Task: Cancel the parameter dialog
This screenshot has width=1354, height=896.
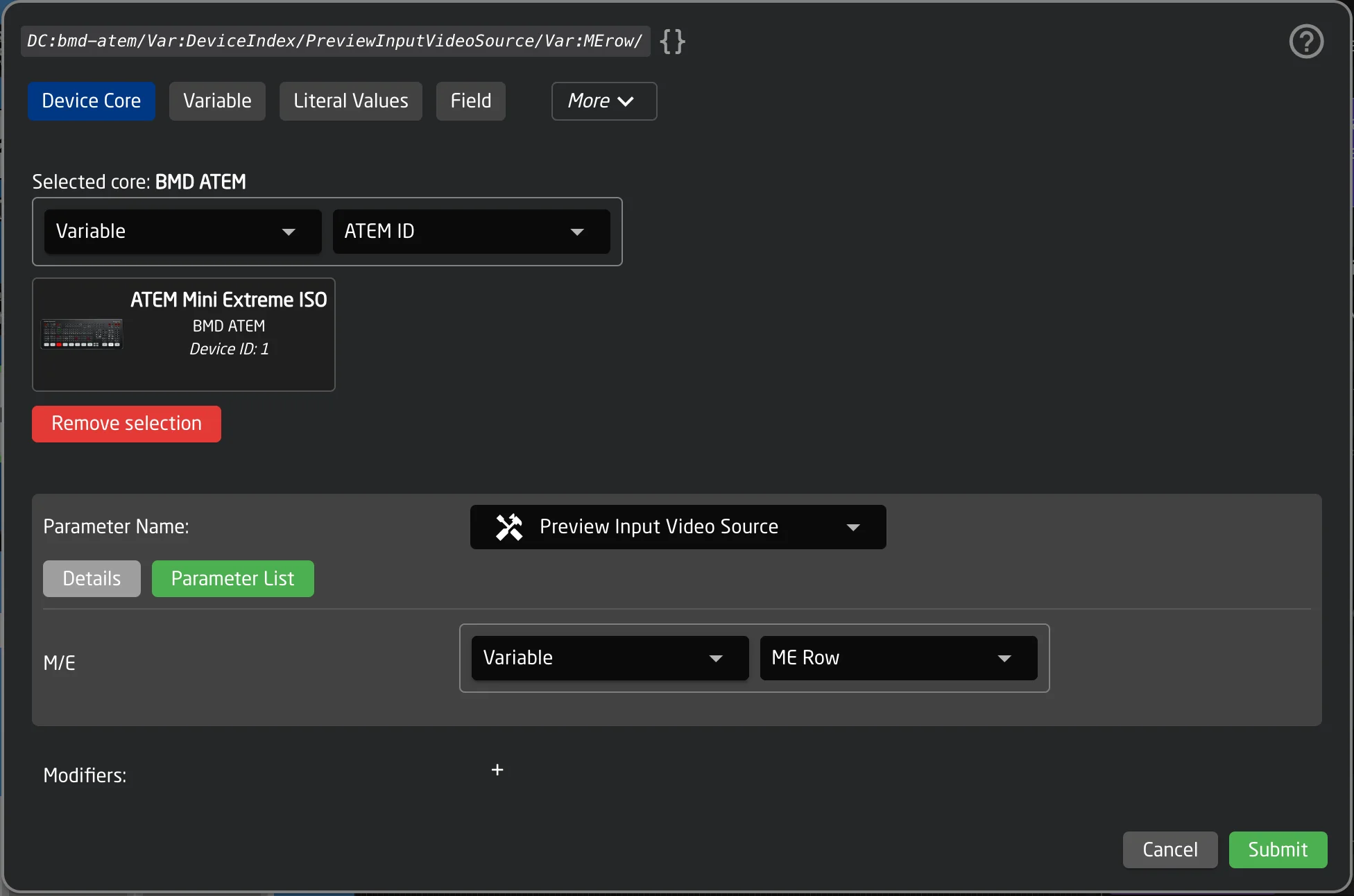Action: click(1169, 850)
